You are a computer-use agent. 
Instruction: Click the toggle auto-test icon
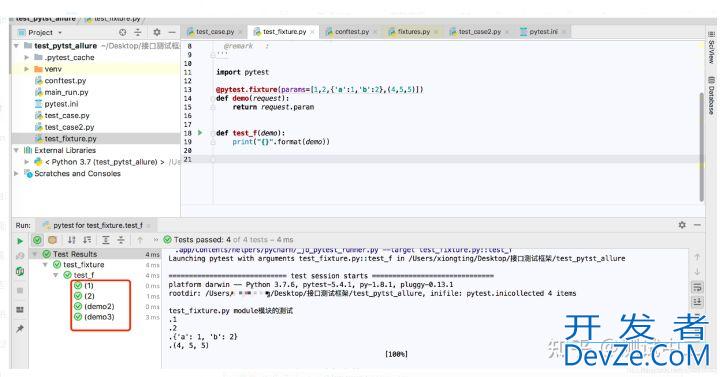[20, 271]
